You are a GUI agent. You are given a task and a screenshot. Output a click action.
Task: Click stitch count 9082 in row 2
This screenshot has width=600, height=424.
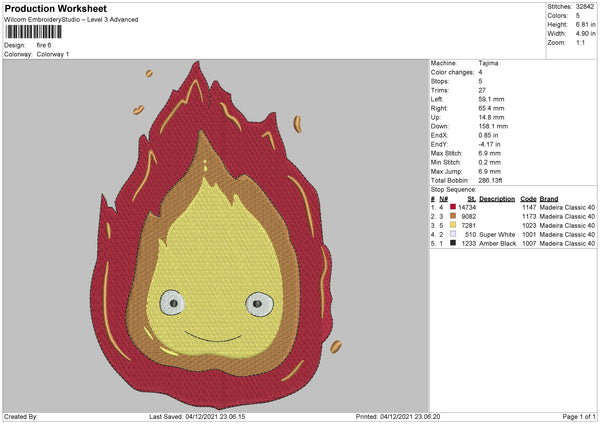pyautogui.click(x=469, y=217)
